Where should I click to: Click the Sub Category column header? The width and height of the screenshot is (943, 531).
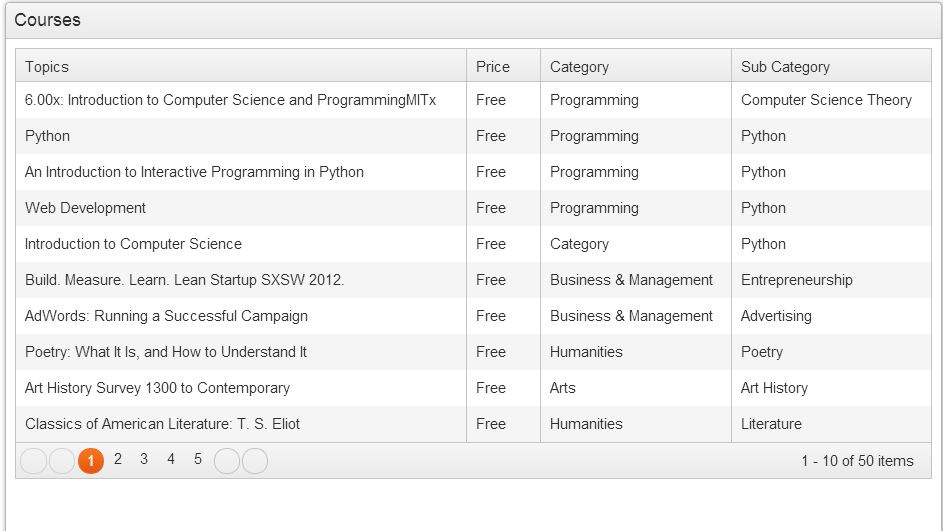tap(785, 67)
